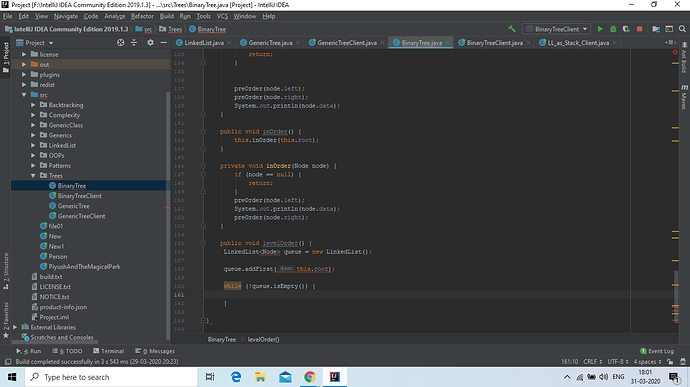Open File Explorer from taskbar
The height and width of the screenshot is (387, 690).
click(261, 377)
